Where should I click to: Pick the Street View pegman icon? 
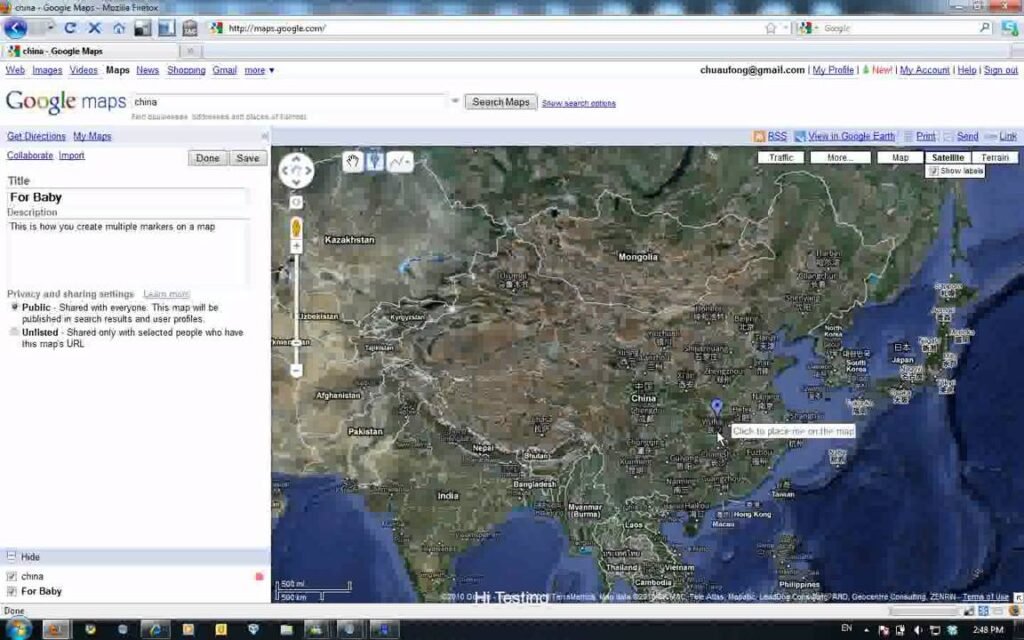click(x=296, y=228)
